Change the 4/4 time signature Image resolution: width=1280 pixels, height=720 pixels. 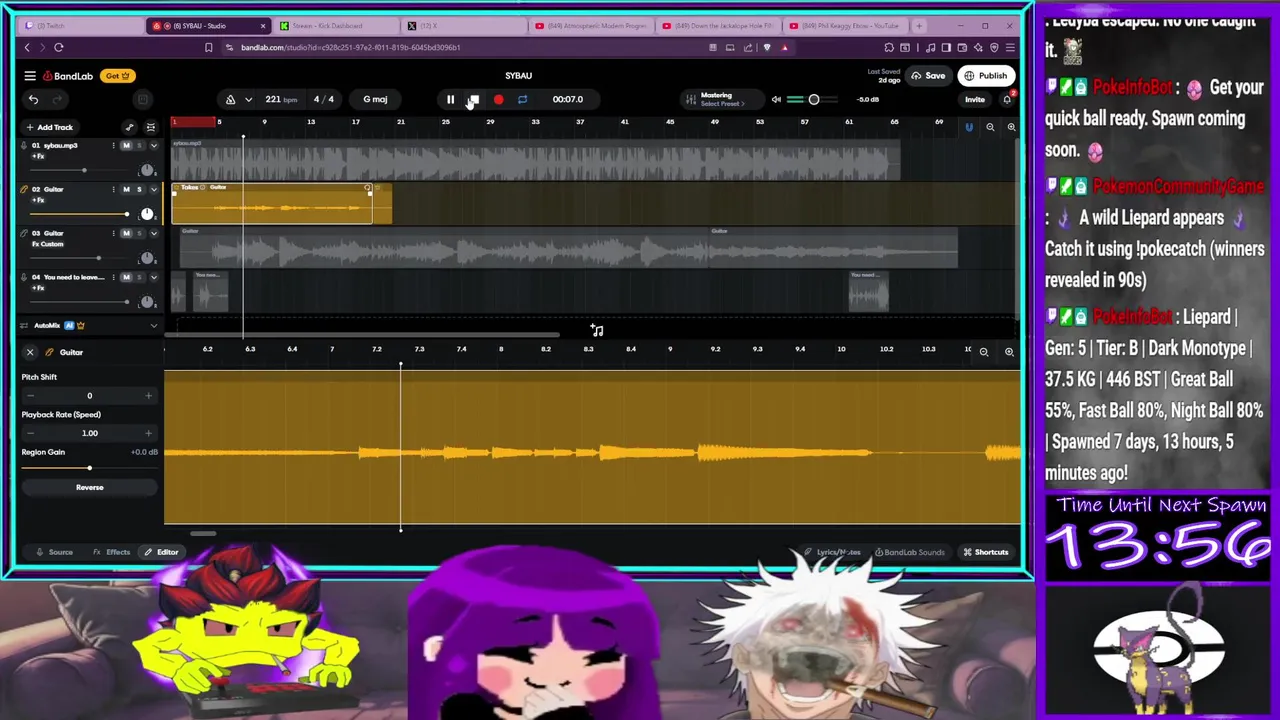click(323, 99)
